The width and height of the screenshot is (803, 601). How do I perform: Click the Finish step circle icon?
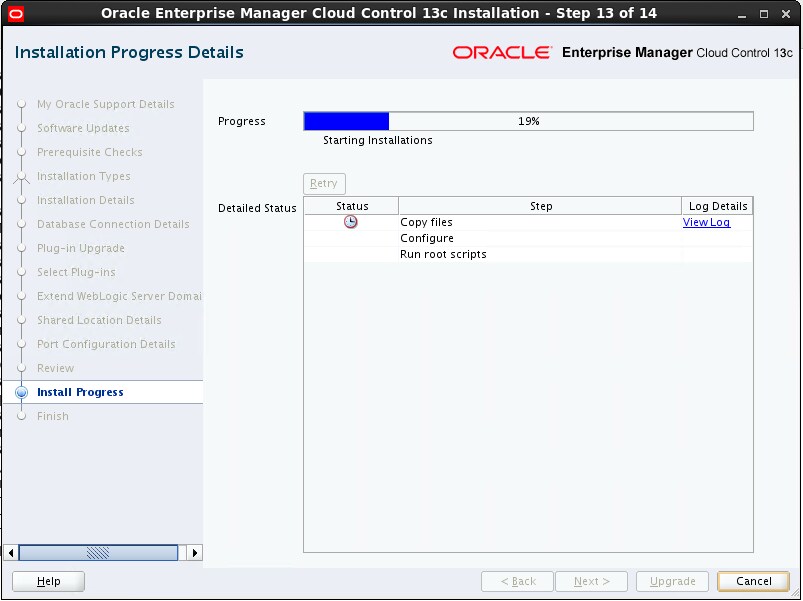coord(22,416)
